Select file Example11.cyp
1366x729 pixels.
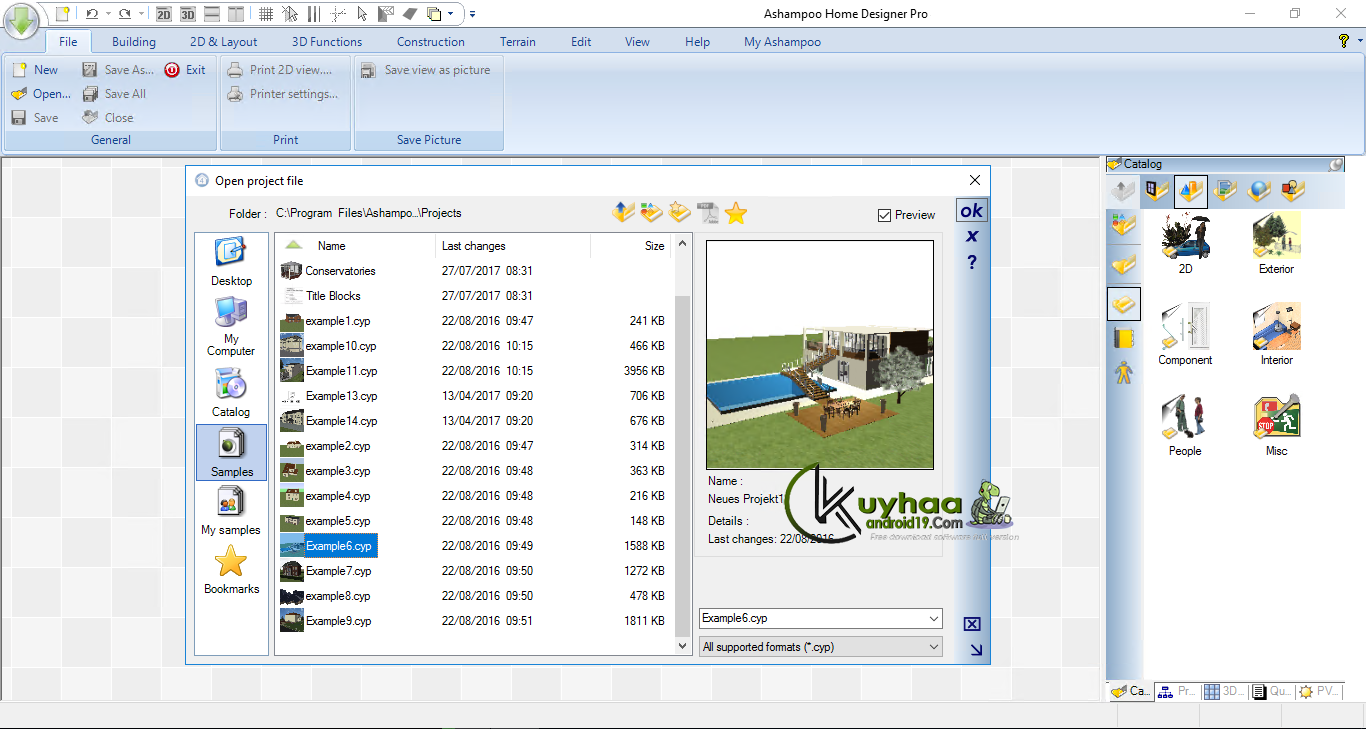pos(472,371)
